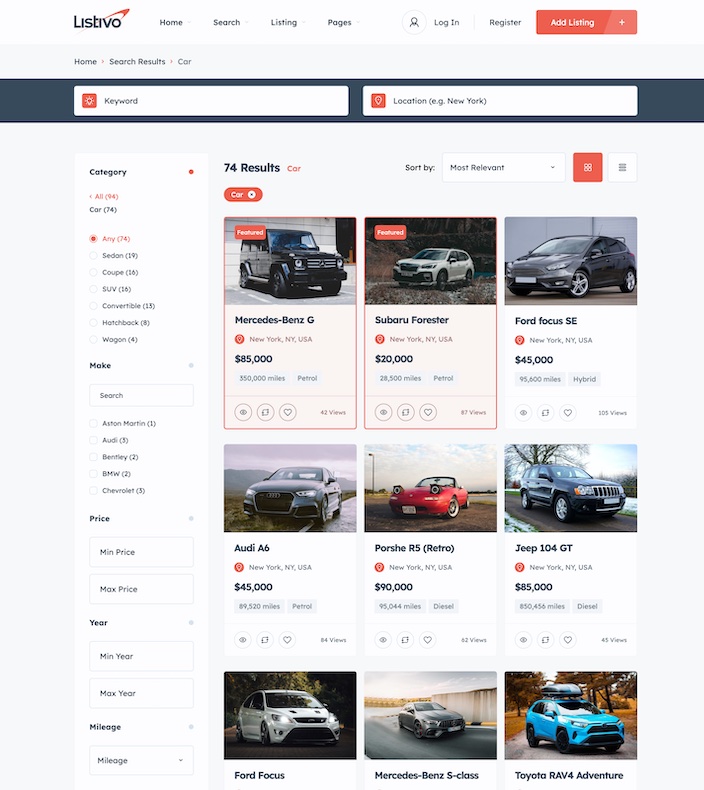Expand the Mileage dropdown filter
The width and height of the screenshot is (704, 790).
pyautogui.click(x=141, y=761)
